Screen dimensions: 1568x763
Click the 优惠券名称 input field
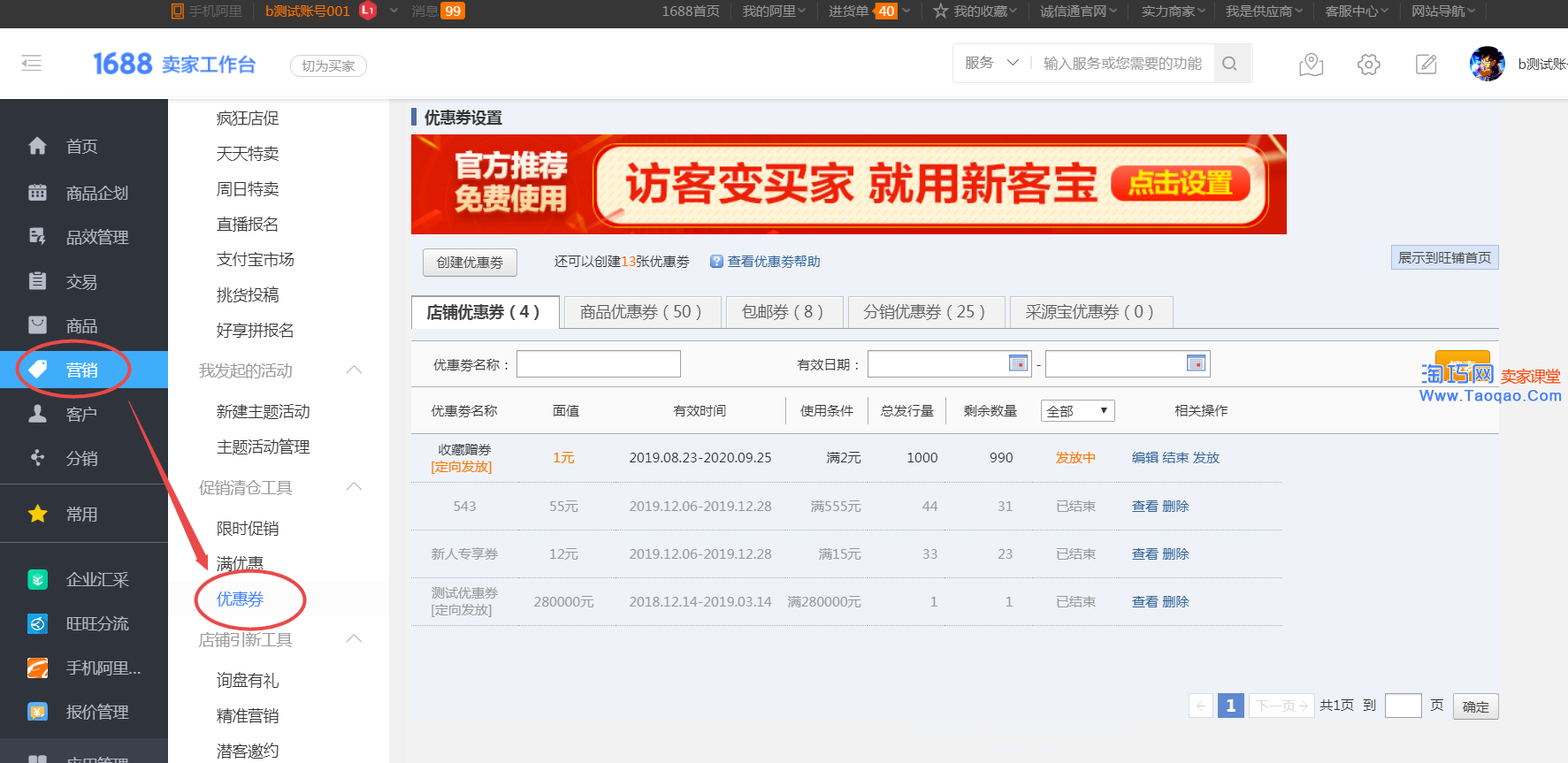click(599, 364)
